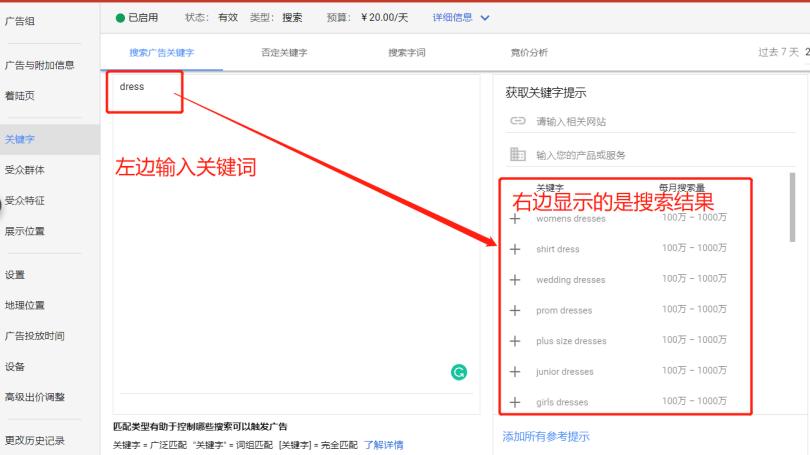Add keyword plus size dresses with plus icon
Viewport: 810px width, 455px height.
click(x=515, y=341)
